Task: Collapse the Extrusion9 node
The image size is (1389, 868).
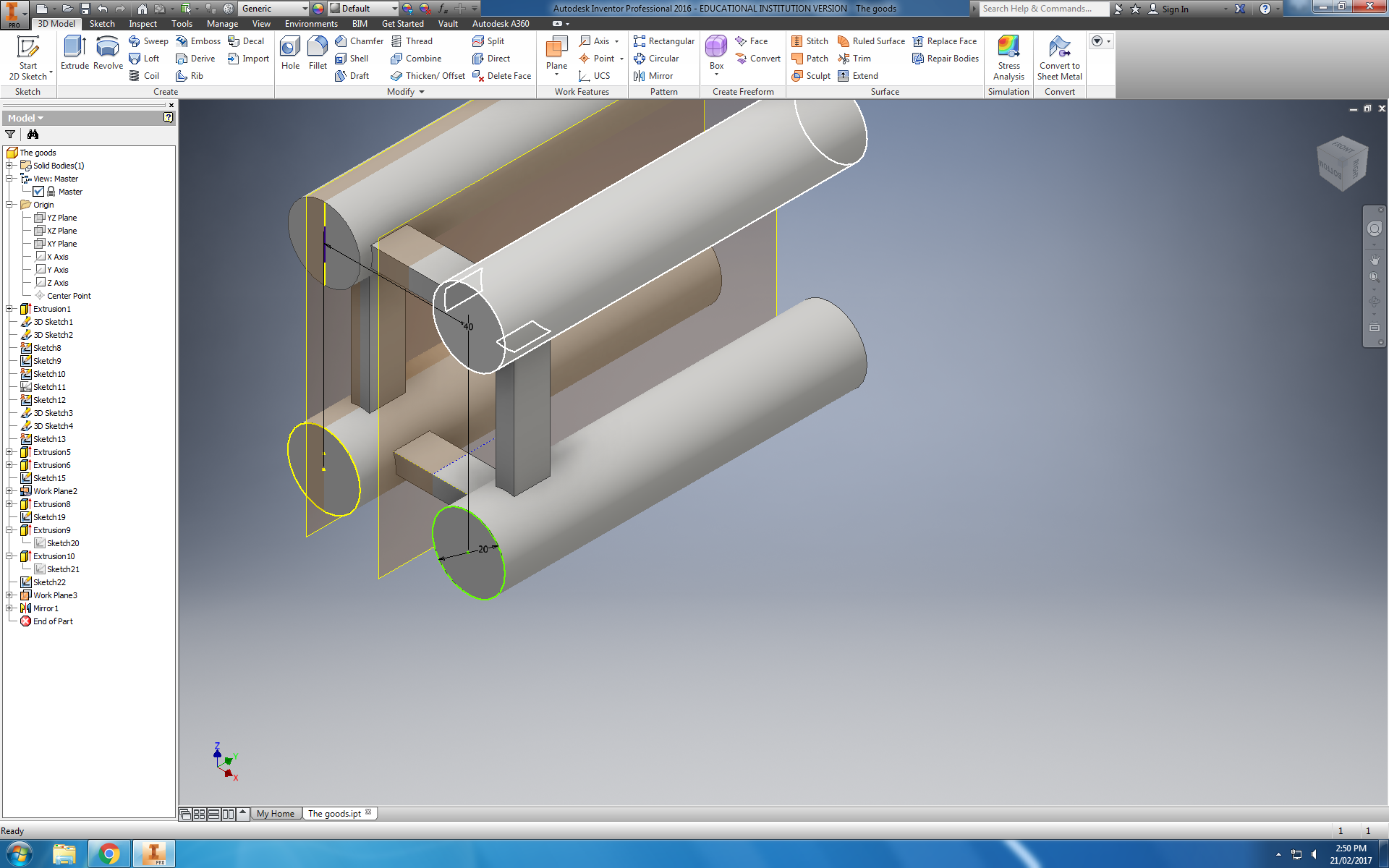Action: pyautogui.click(x=9, y=530)
